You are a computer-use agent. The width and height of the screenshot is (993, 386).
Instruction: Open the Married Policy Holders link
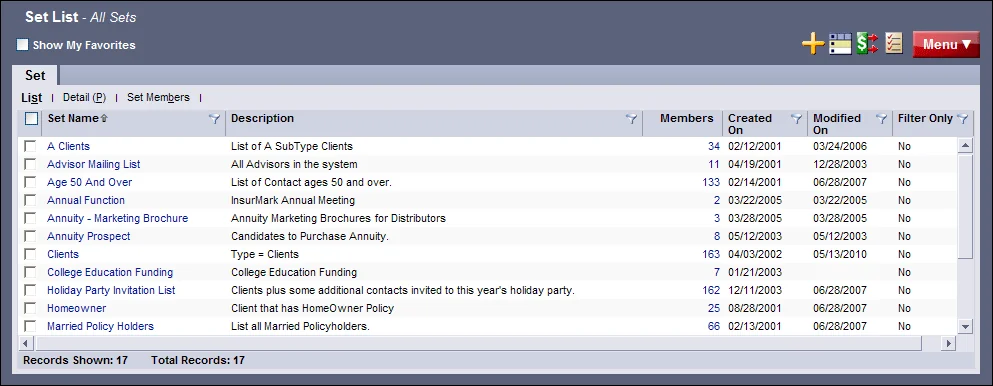(x=101, y=327)
